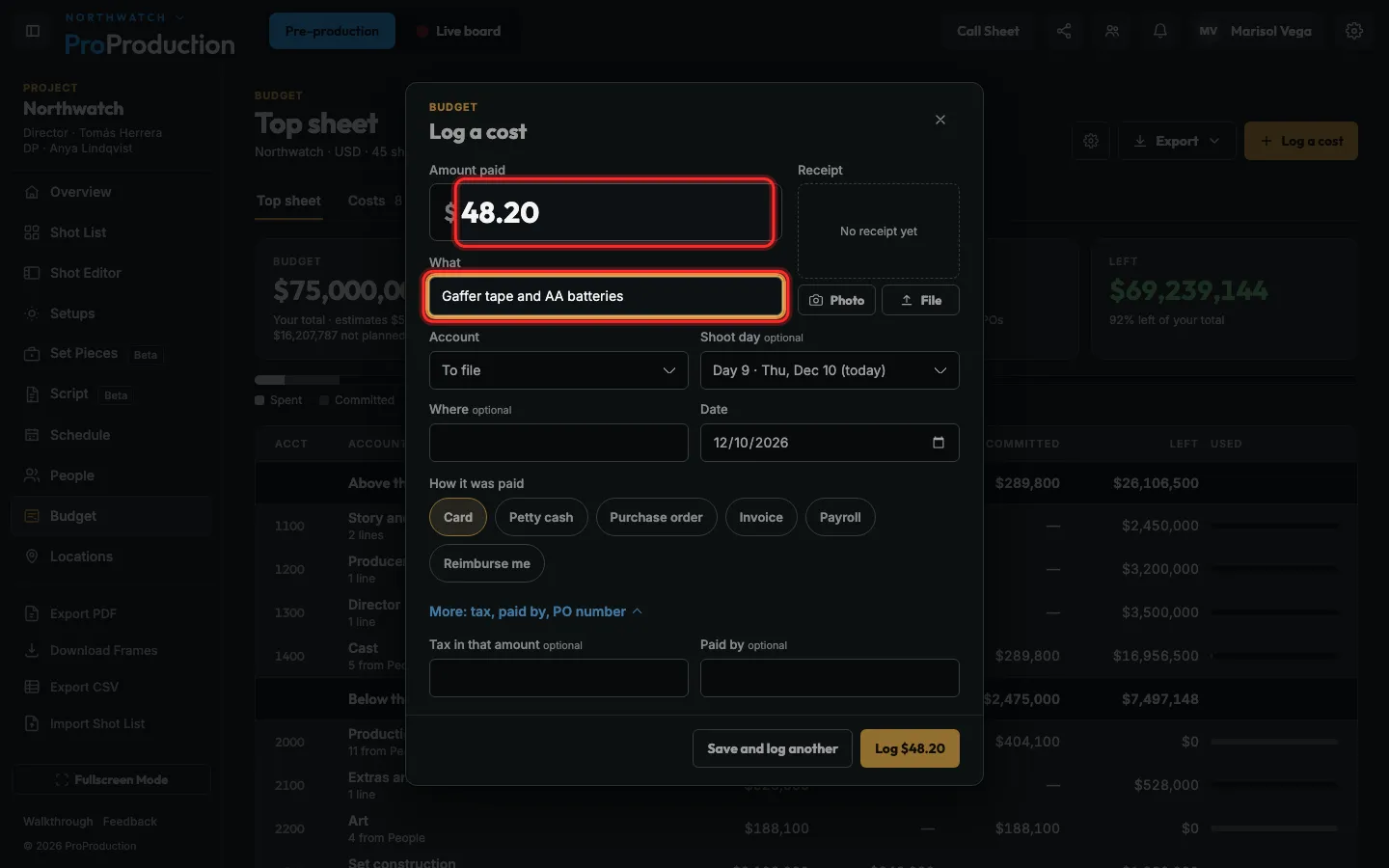Click the budget settings gear next to Export
1389x868 pixels.
pyautogui.click(x=1091, y=141)
